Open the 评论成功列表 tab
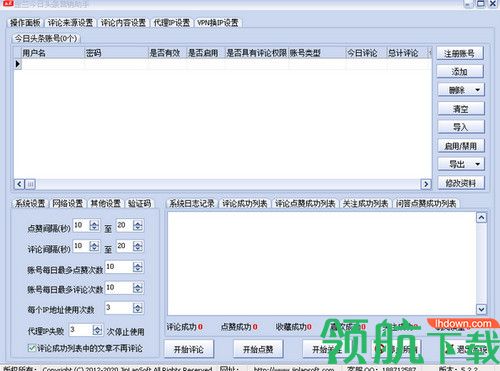The height and width of the screenshot is (371, 500). pyautogui.click(x=245, y=203)
